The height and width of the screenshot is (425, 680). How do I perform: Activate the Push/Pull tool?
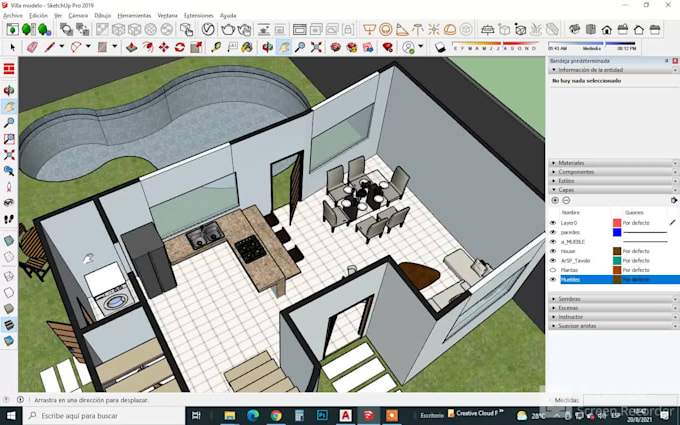pyautogui.click(x=131, y=47)
